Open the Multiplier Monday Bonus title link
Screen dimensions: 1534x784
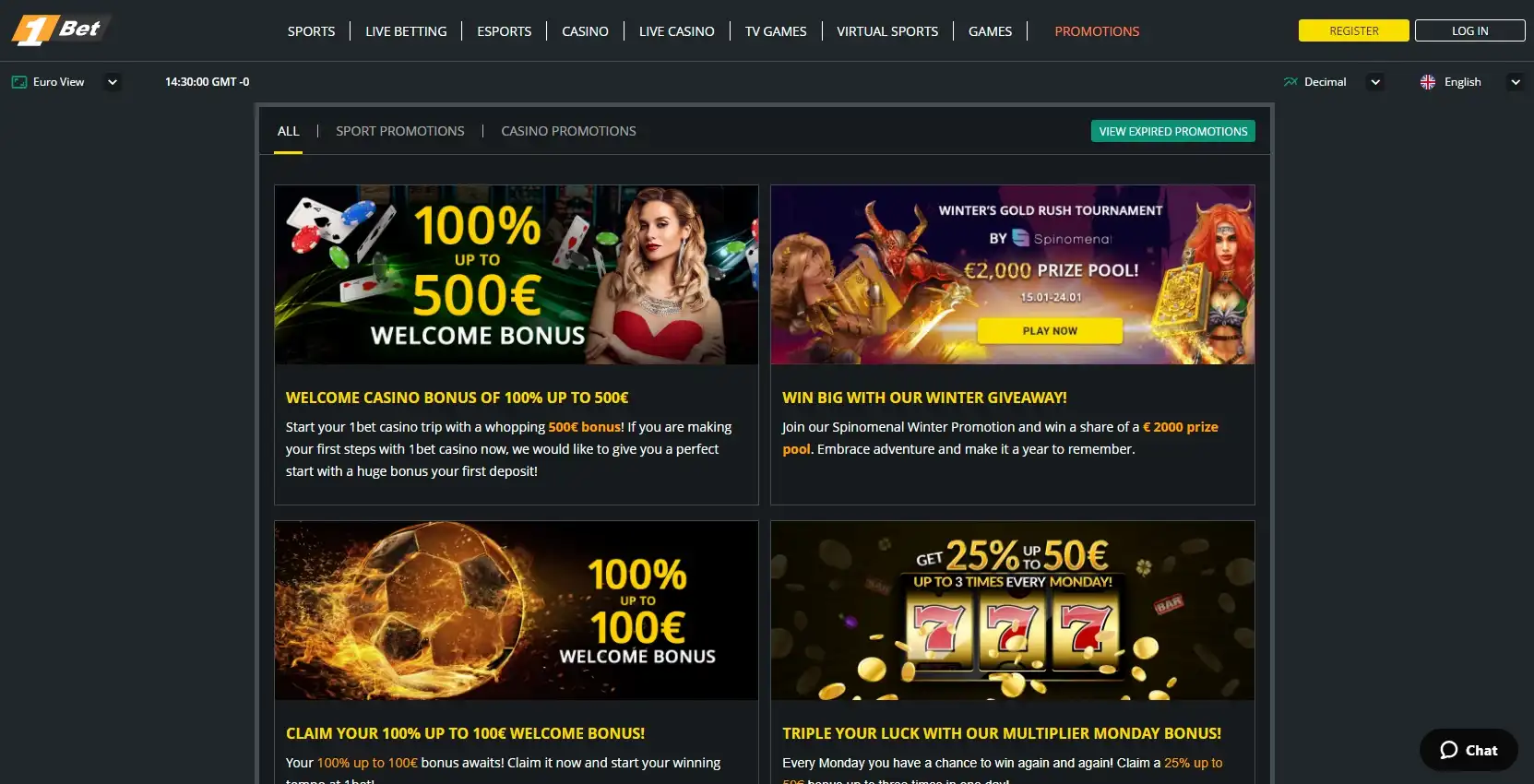point(1002,733)
